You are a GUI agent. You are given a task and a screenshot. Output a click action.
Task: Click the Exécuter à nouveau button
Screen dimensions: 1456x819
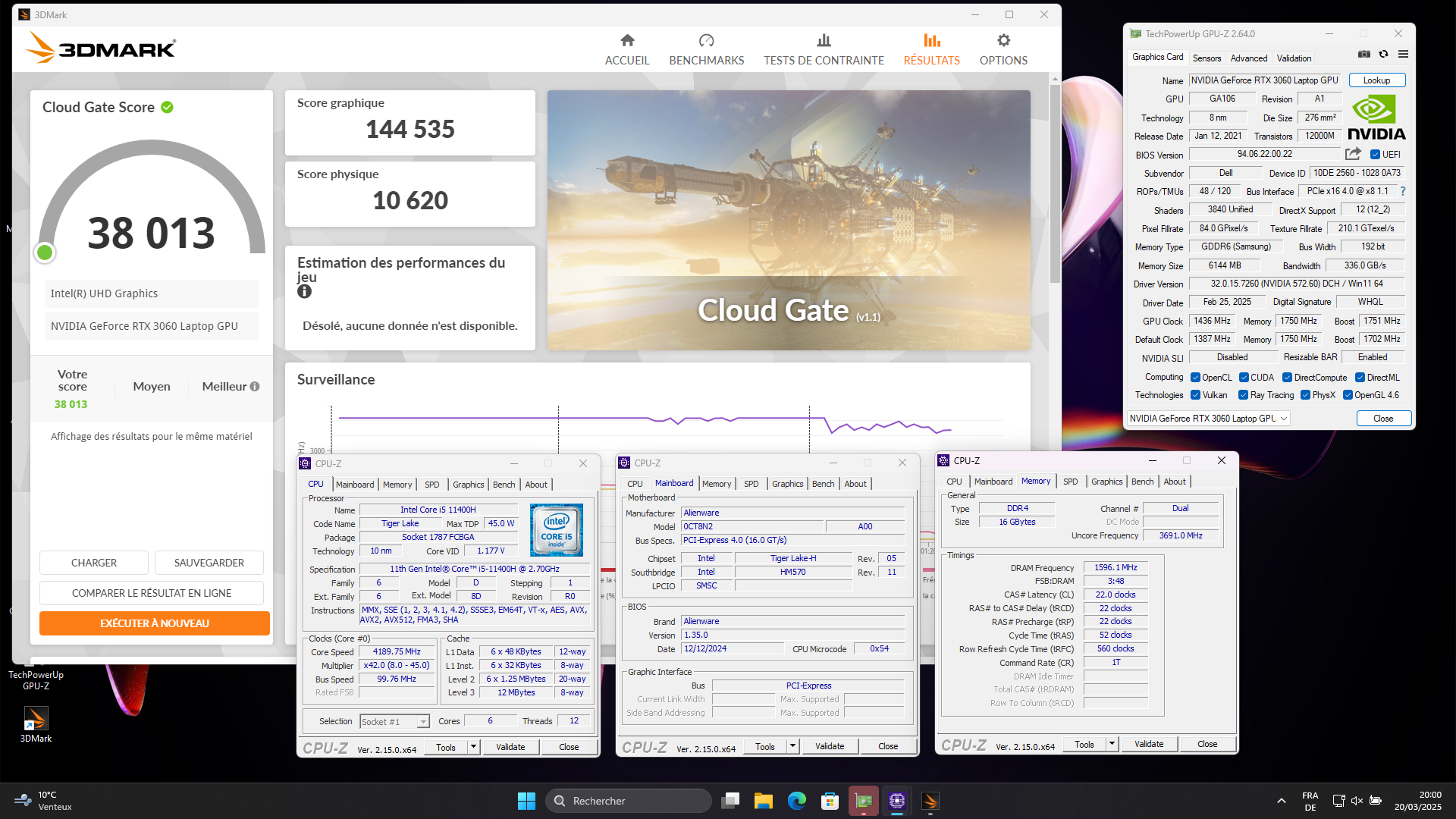coord(155,623)
